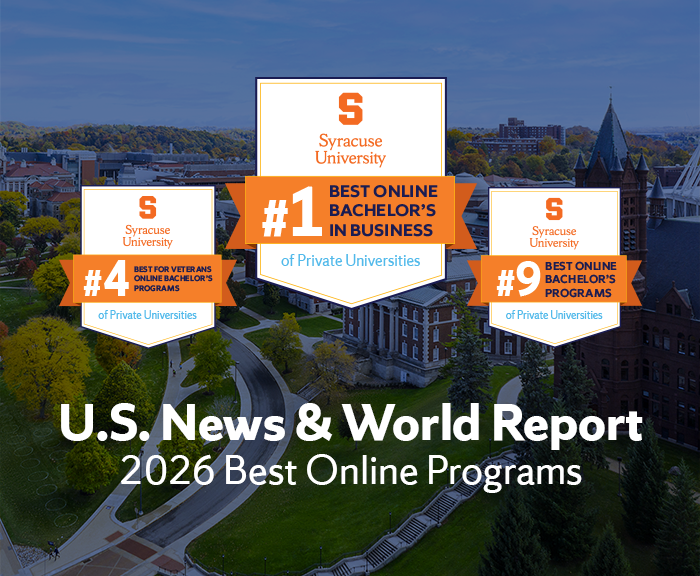Click "of Private Universities" on center badge
This screenshot has height=576, width=700.
click(x=350, y=261)
